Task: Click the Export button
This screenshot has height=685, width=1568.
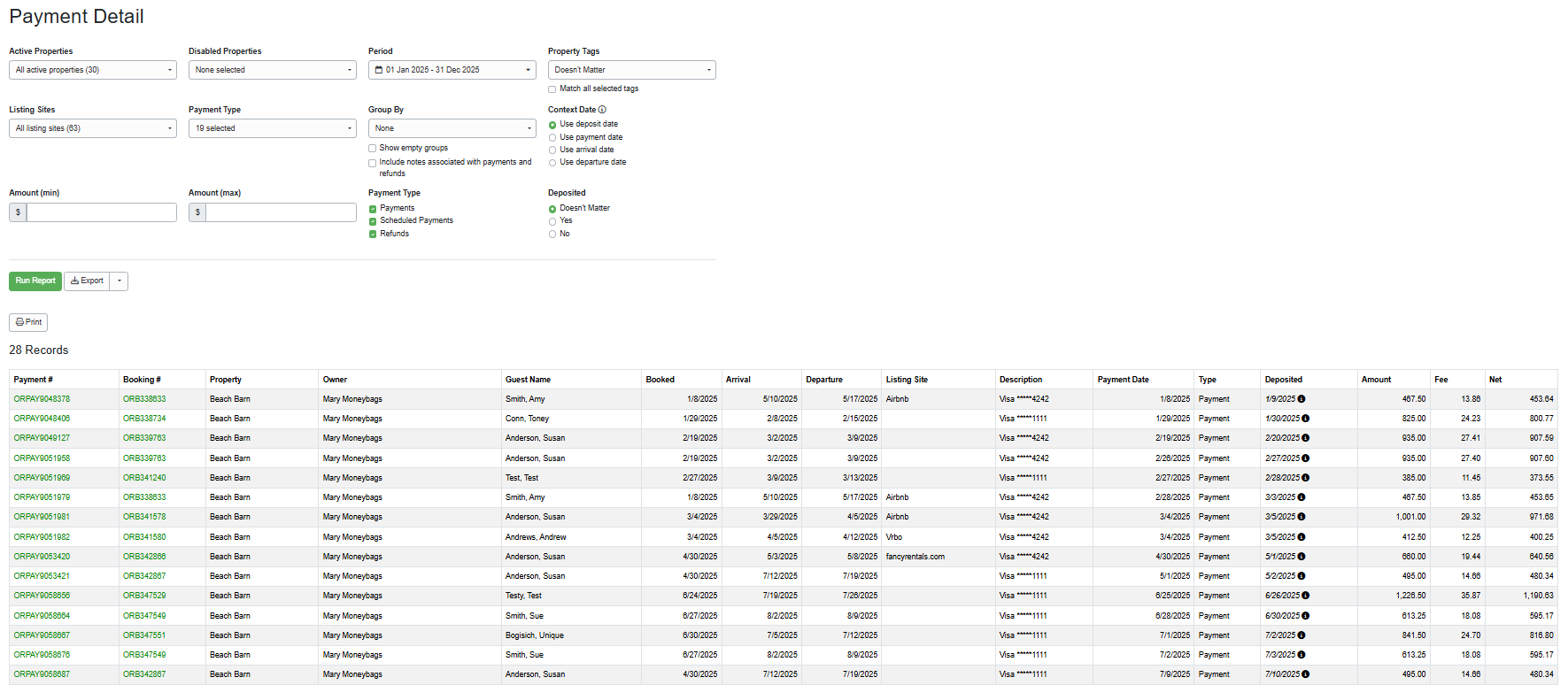Action: point(87,281)
